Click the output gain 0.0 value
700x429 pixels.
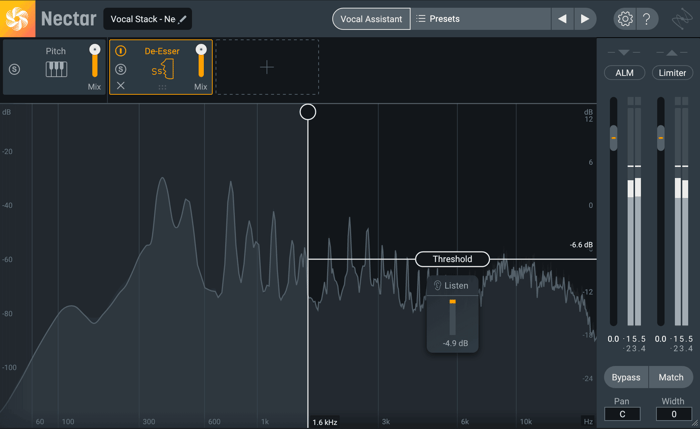pyautogui.click(x=661, y=339)
